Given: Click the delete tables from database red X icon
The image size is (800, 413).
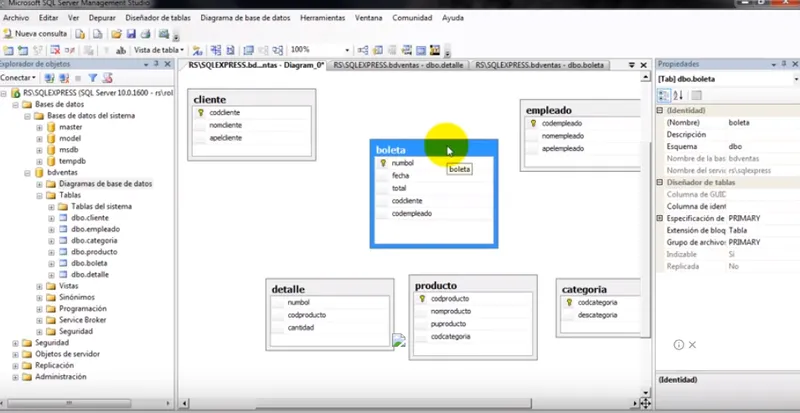Looking at the screenshot, I should [55, 50].
